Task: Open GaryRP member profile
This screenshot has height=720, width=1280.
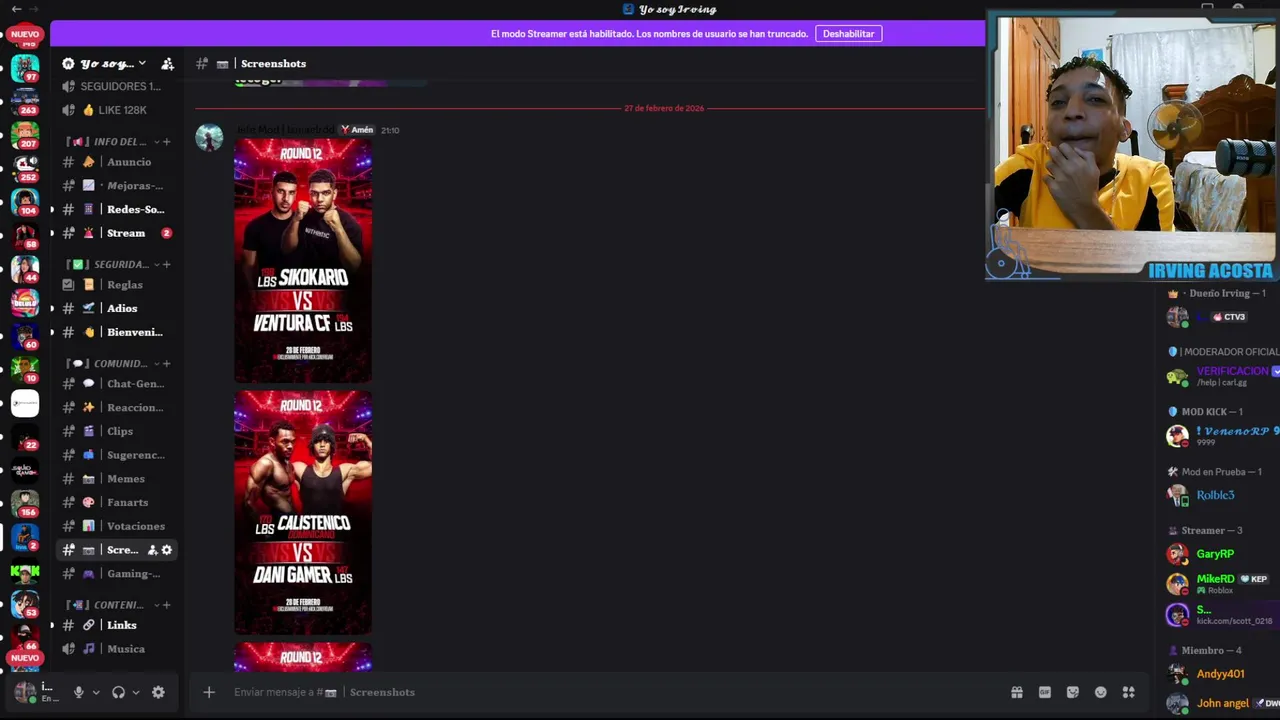Action: 1222,554
